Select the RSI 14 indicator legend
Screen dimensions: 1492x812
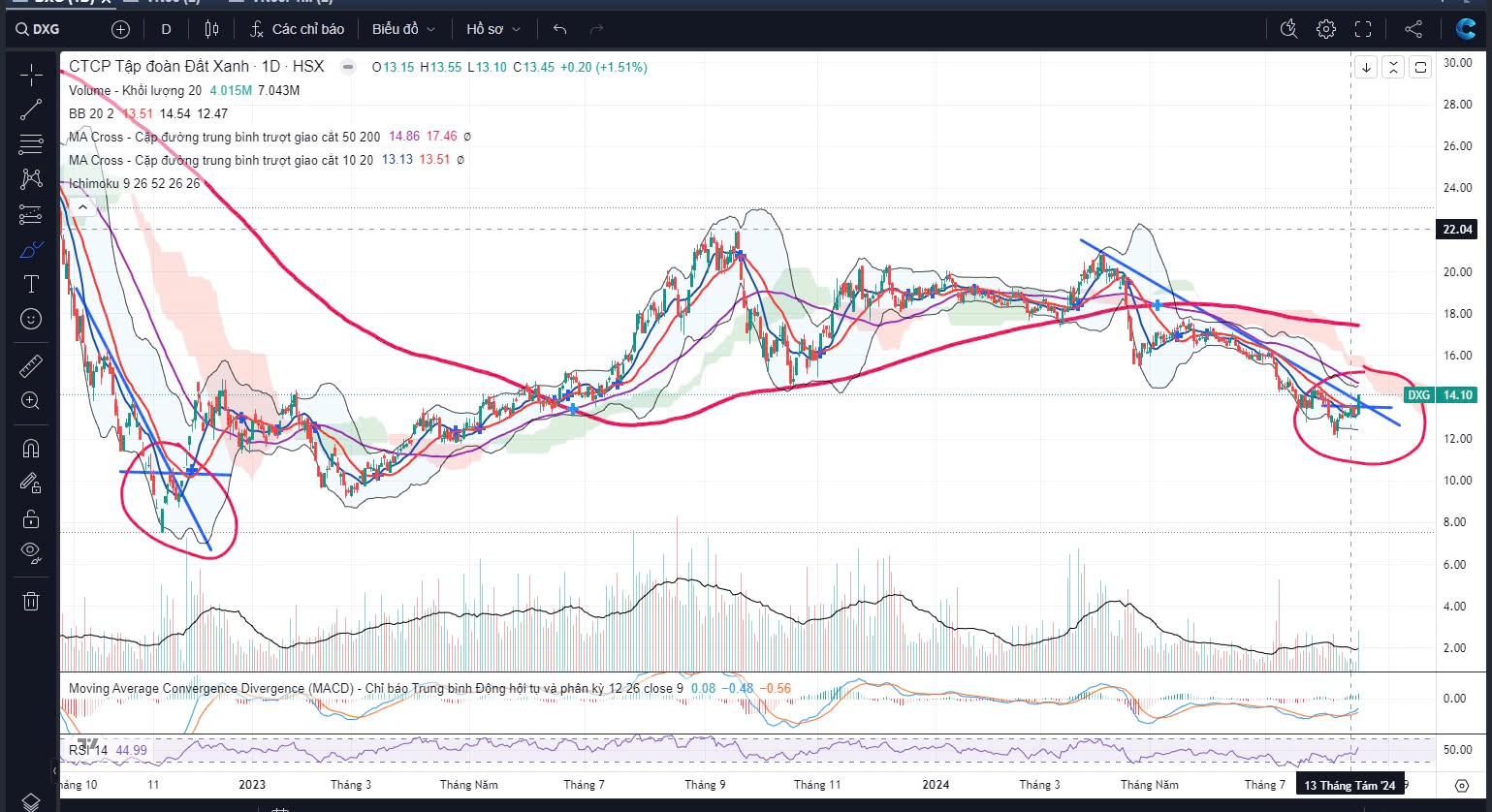[88, 750]
